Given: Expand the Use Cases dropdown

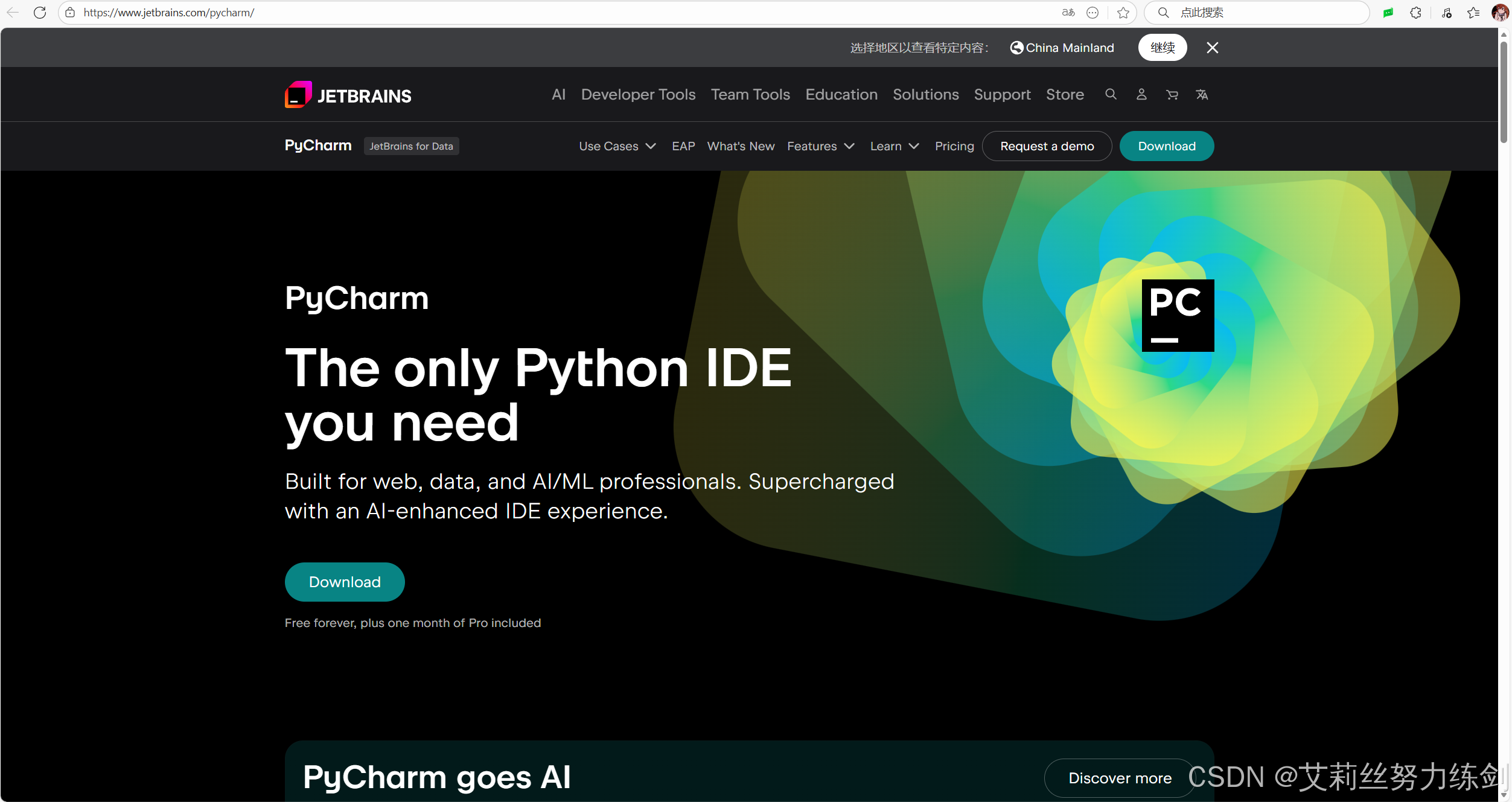Looking at the screenshot, I should pyautogui.click(x=617, y=146).
